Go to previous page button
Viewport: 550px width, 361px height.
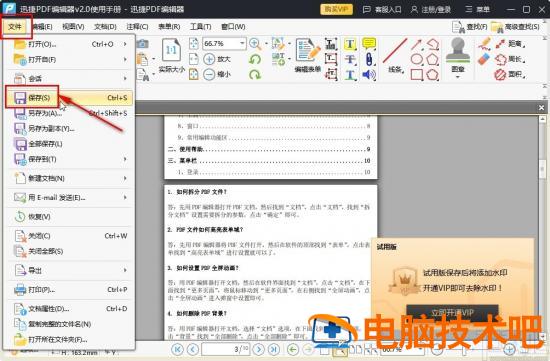193,349
